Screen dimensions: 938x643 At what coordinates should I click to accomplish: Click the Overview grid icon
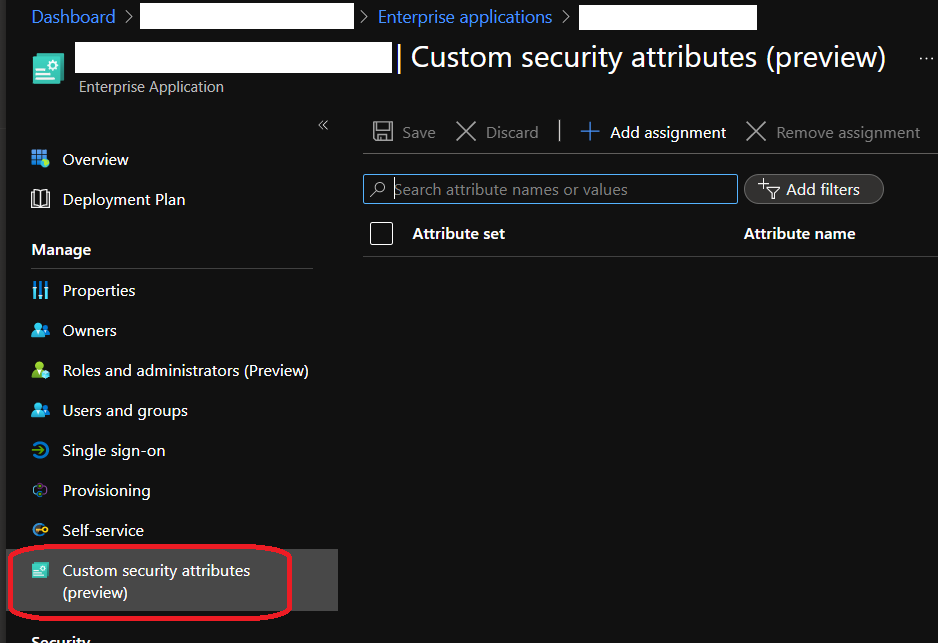click(40, 159)
